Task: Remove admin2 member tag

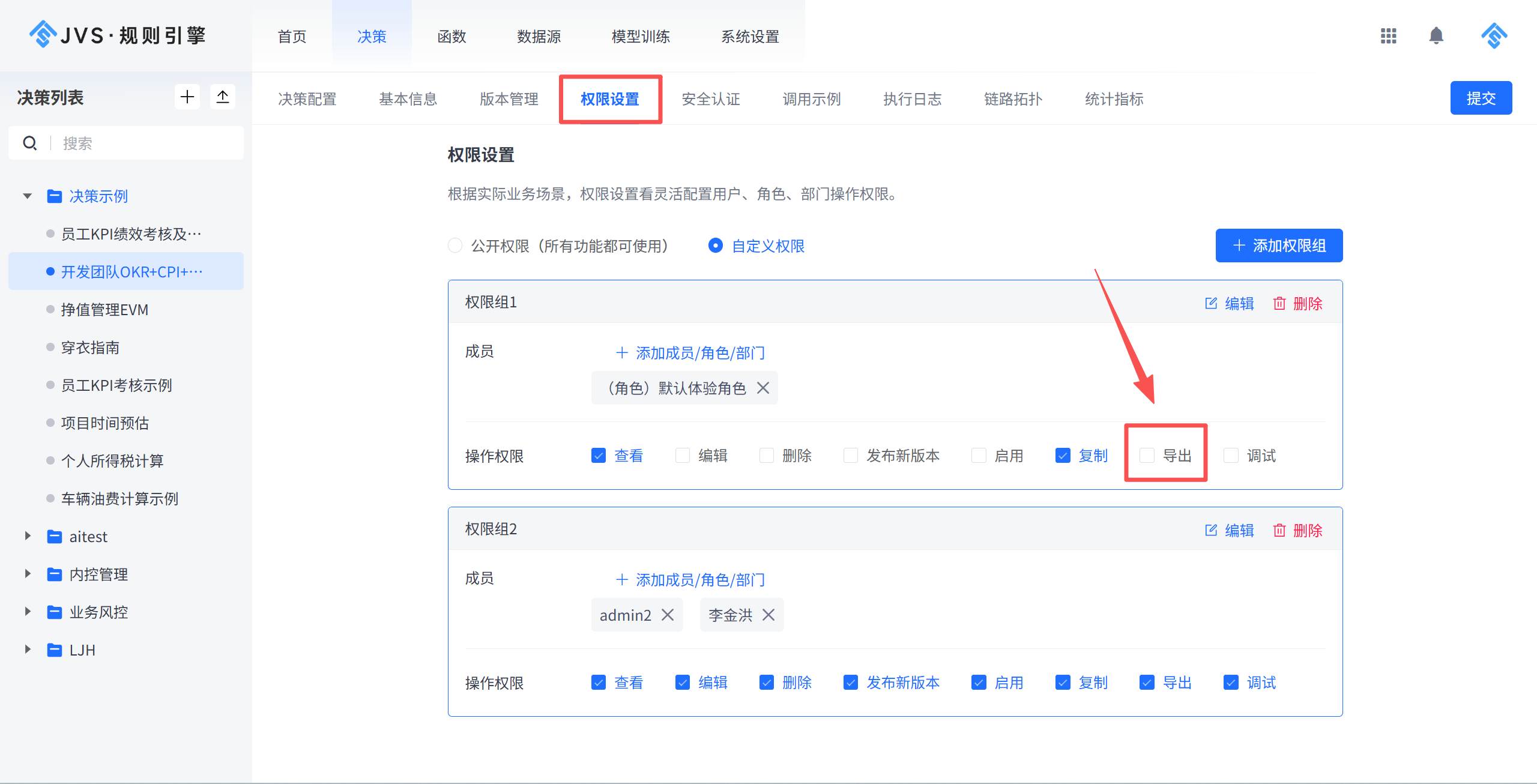Action: [668, 615]
